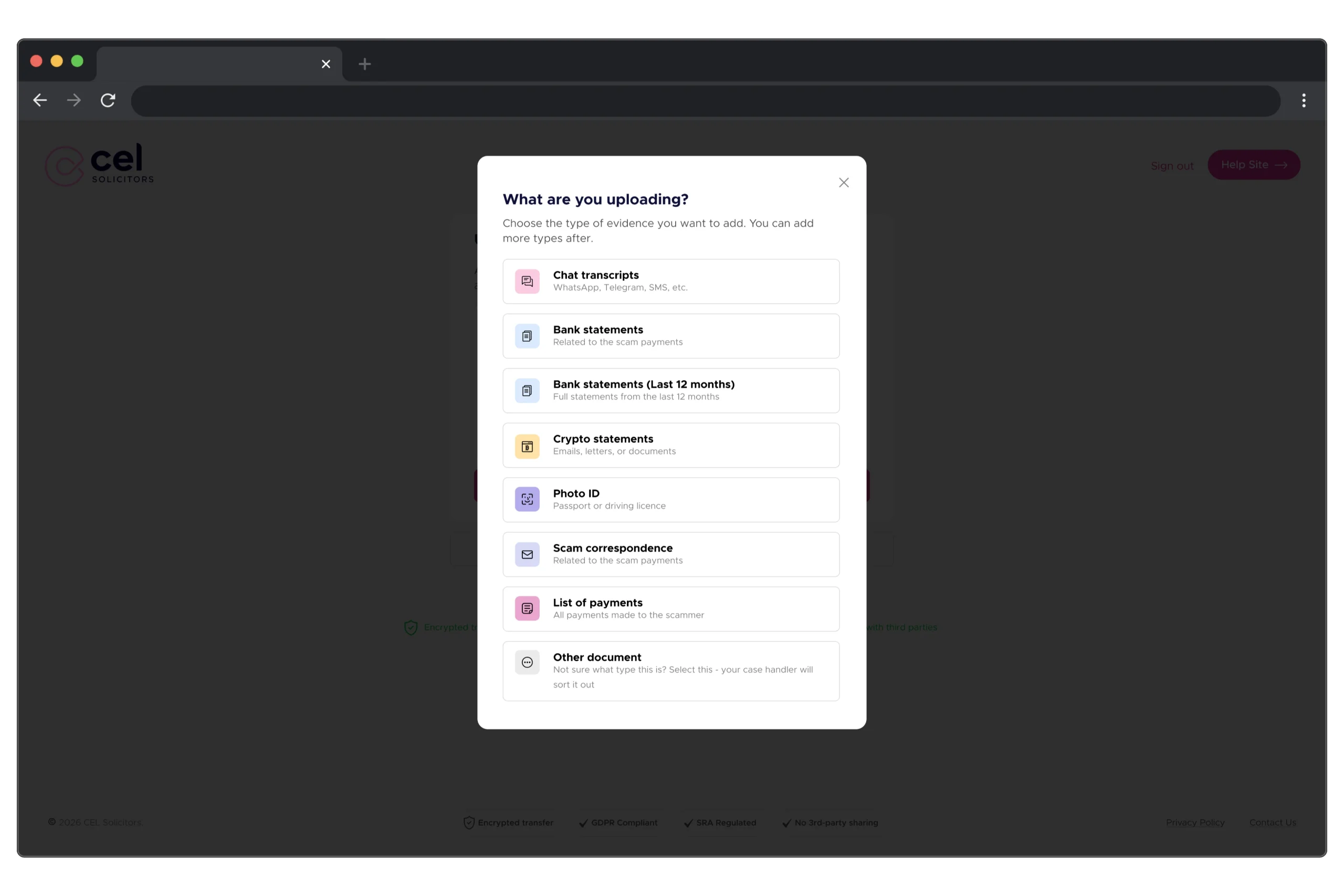The width and height of the screenshot is (1344, 896).
Task: Open the Help Site button
Action: [1253, 165]
